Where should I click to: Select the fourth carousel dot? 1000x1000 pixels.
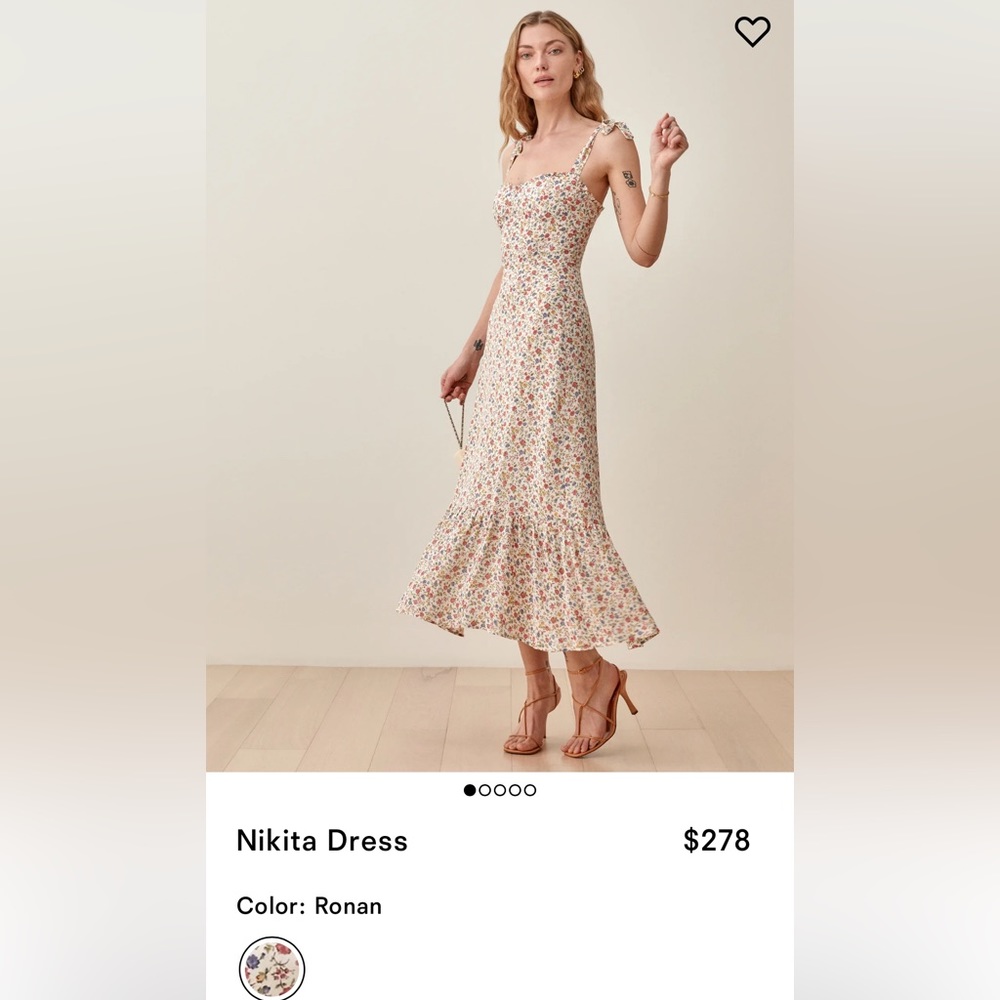tap(516, 791)
